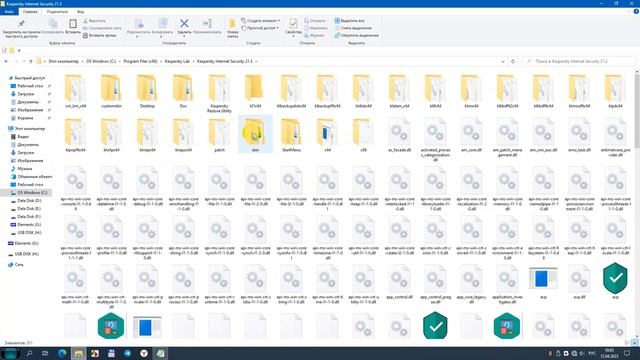Select Музыка in the navigation pane
This screenshot has width=640, height=360.
coord(24,169)
